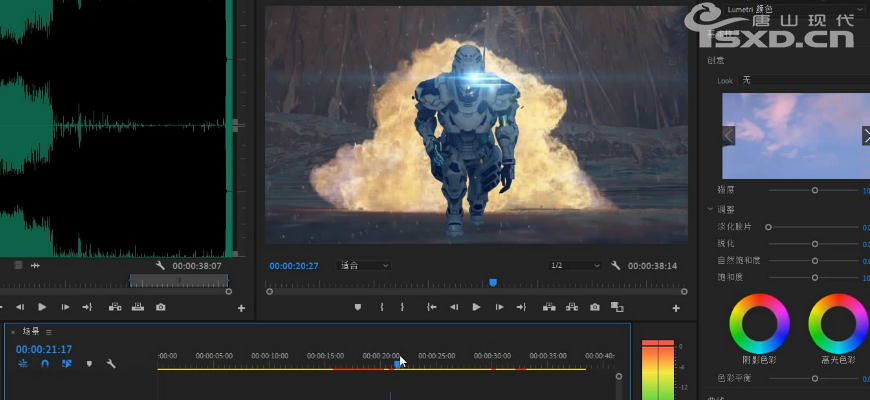The height and width of the screenshot is (400, 870).
Task: Collapse the 调整 section
Action: click(710, 209)
